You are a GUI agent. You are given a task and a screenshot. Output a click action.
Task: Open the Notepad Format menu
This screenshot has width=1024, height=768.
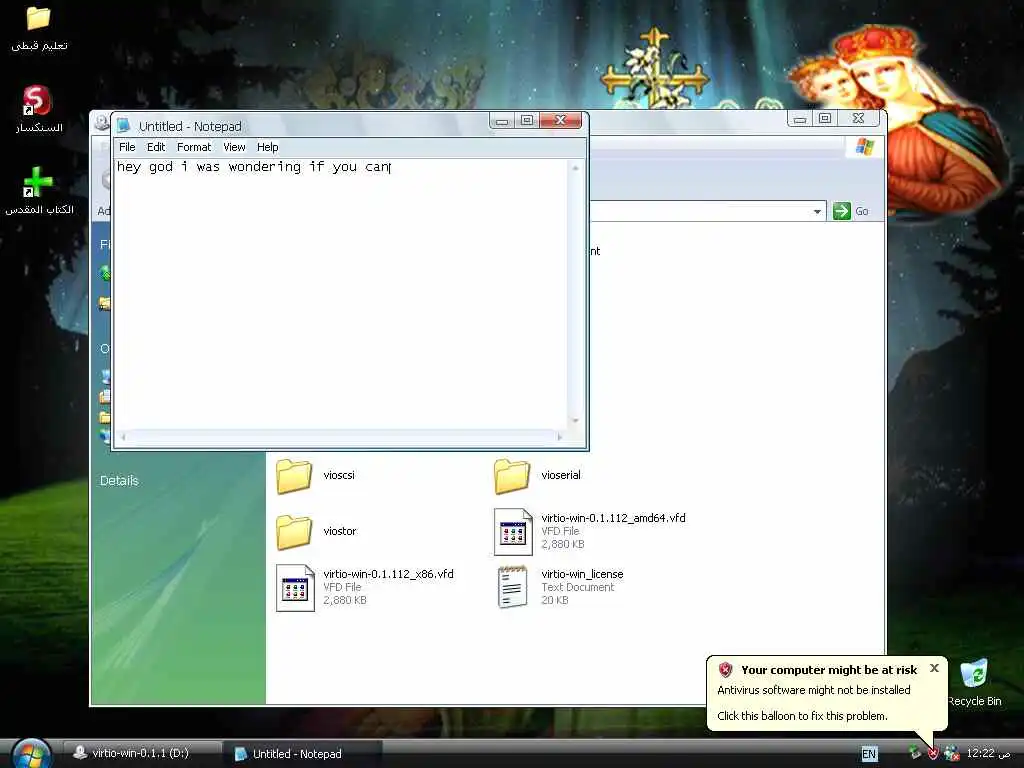point(194,147)
